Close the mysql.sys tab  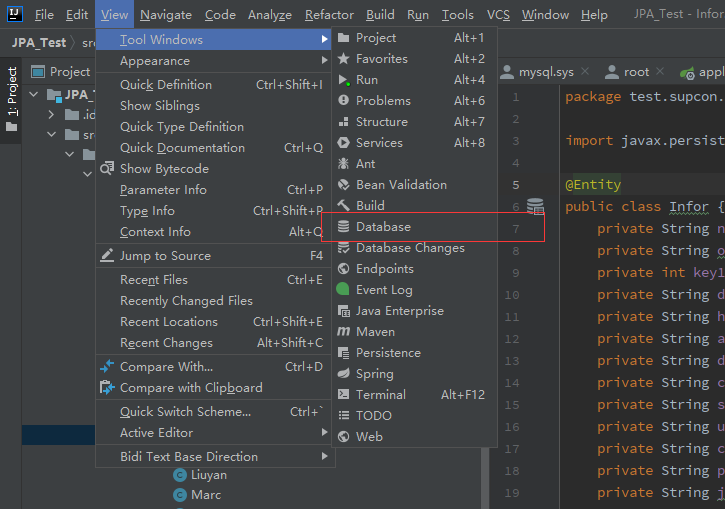pos(585,72)
